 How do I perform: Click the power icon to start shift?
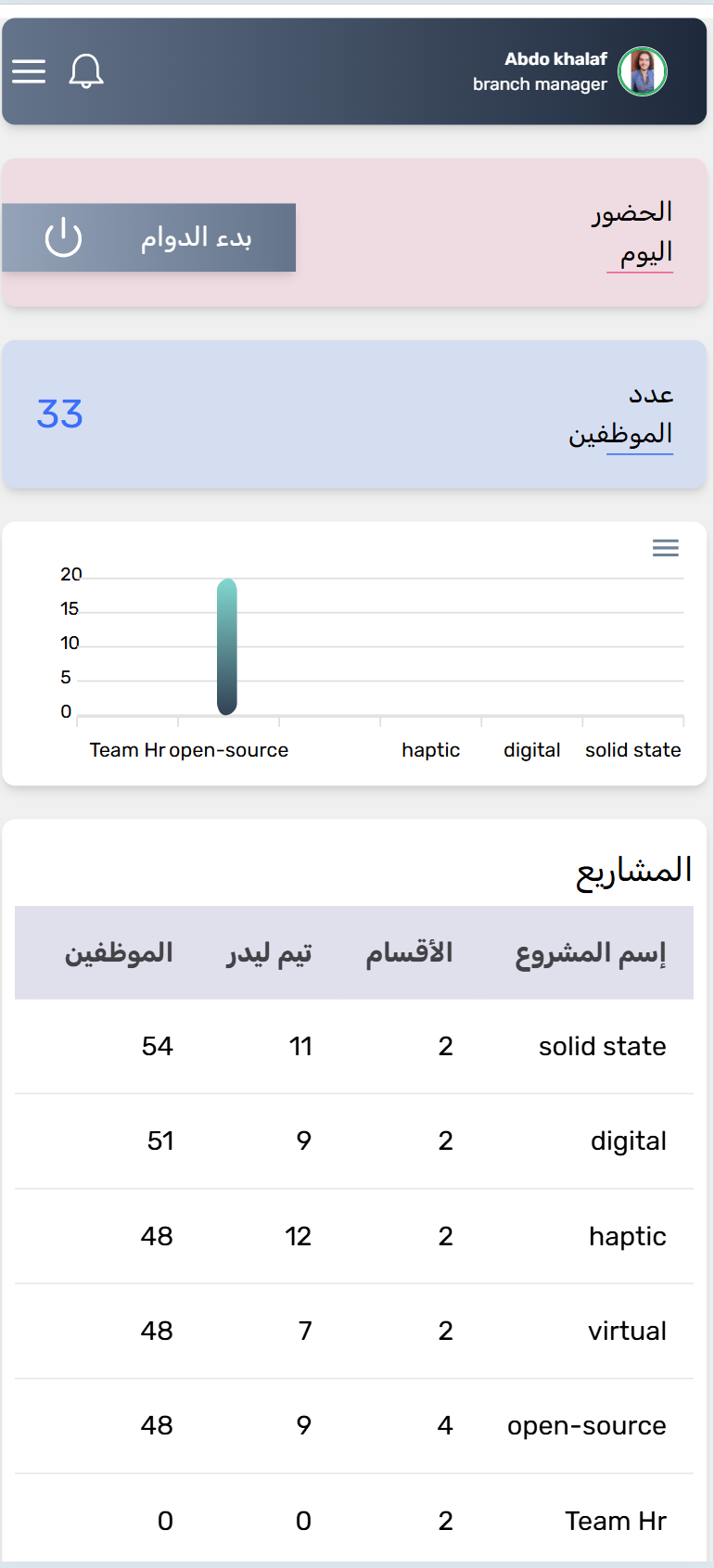coord(63,237)
